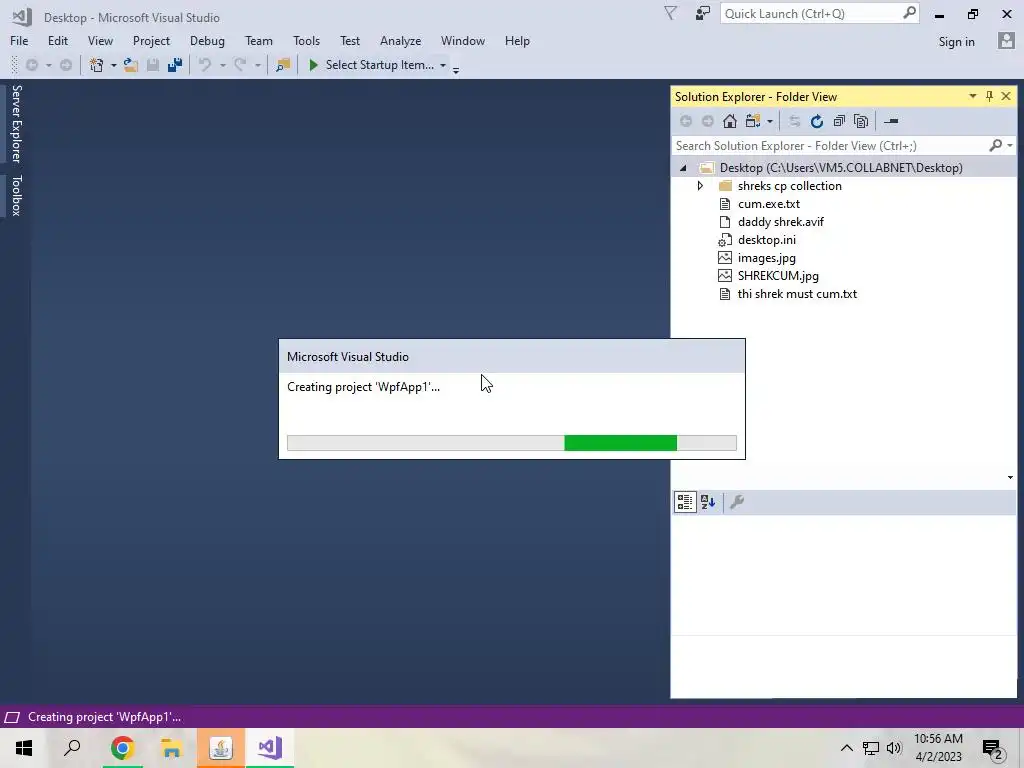Open the Analyze menu
1024x768 pixels.
(x=400, y=40)
